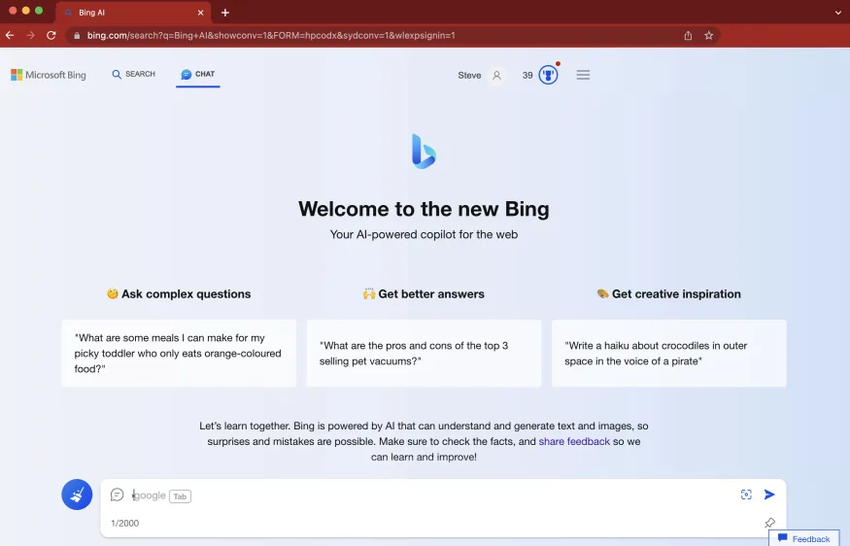Open visual search camera icon
The height and width of the screenshot is (546, 850).
click(x=746, y=494)
